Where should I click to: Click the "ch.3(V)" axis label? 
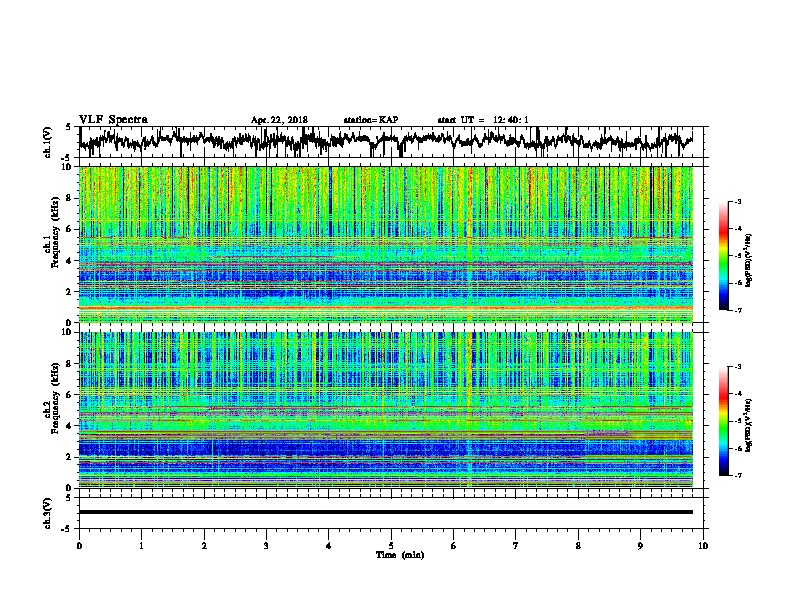[47, 513]
